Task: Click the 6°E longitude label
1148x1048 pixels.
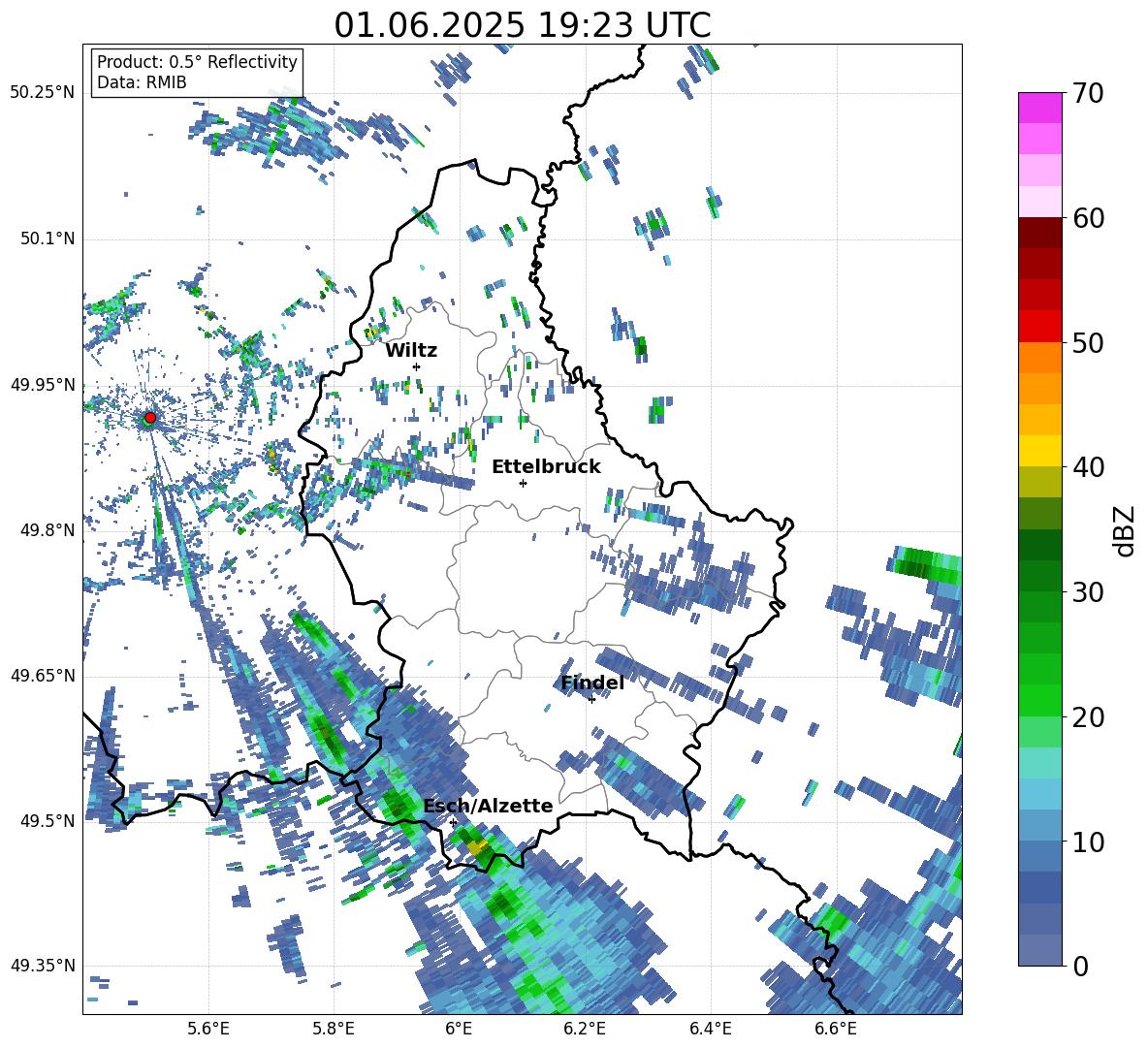Action: (459, 1030)
